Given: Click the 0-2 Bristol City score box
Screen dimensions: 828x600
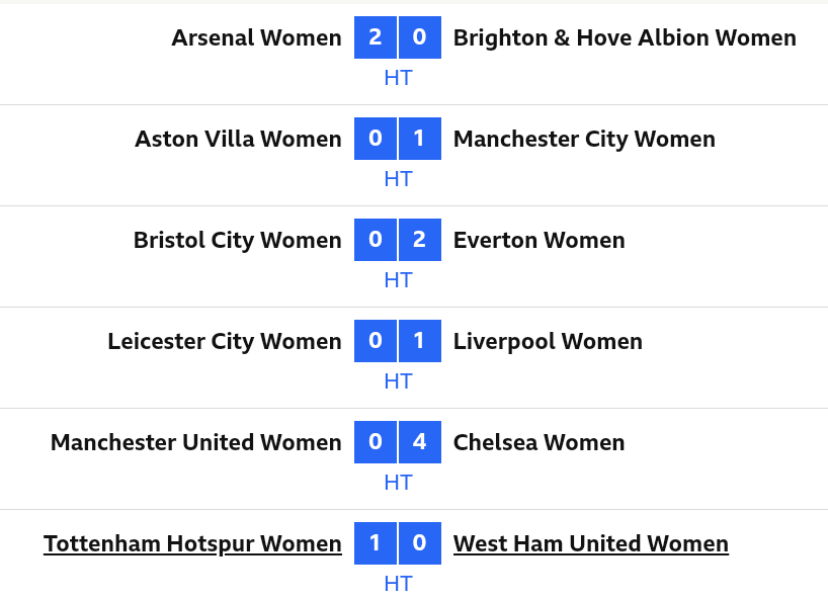Looking at the screenshot, I should coord(397,240).
